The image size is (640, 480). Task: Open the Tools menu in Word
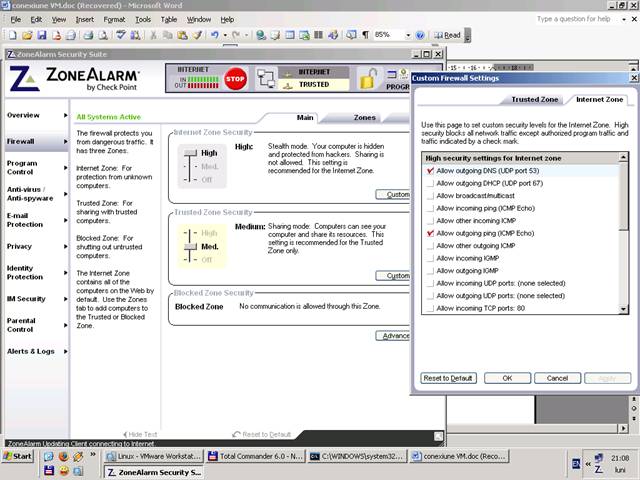143,20
